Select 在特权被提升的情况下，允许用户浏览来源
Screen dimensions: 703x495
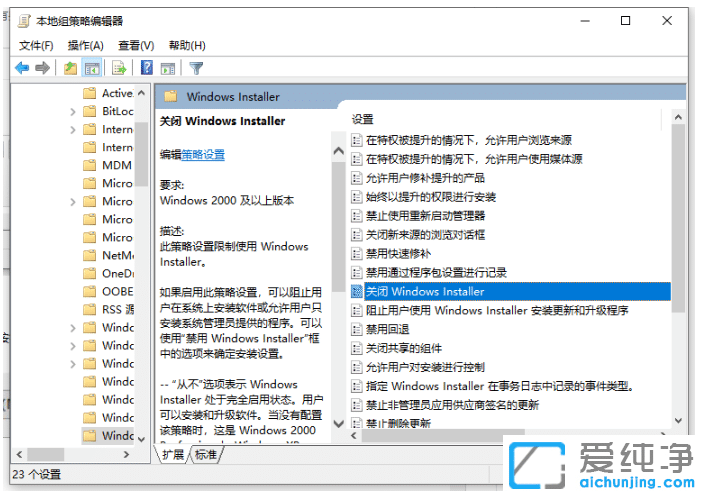tap(469, 140)
